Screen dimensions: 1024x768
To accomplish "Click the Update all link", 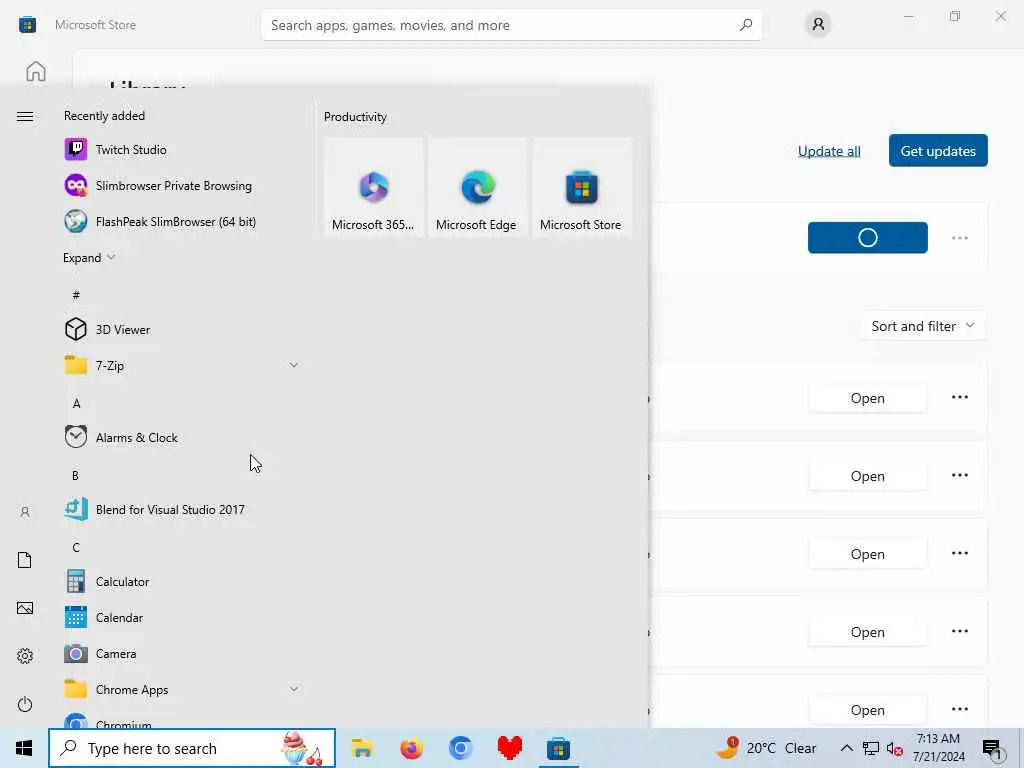I will (x=829, y=152).
